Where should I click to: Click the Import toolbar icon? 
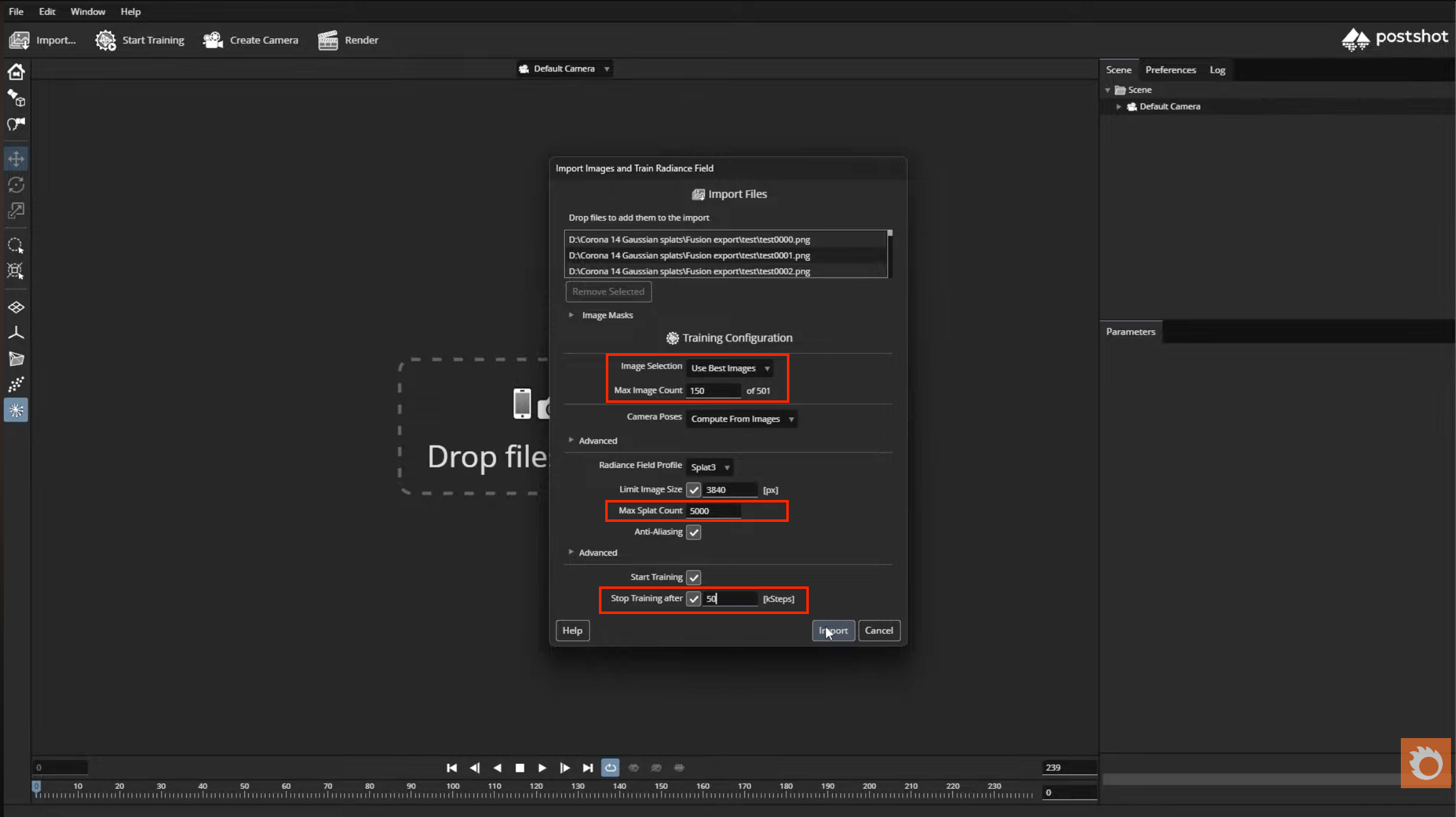(19, 40)
